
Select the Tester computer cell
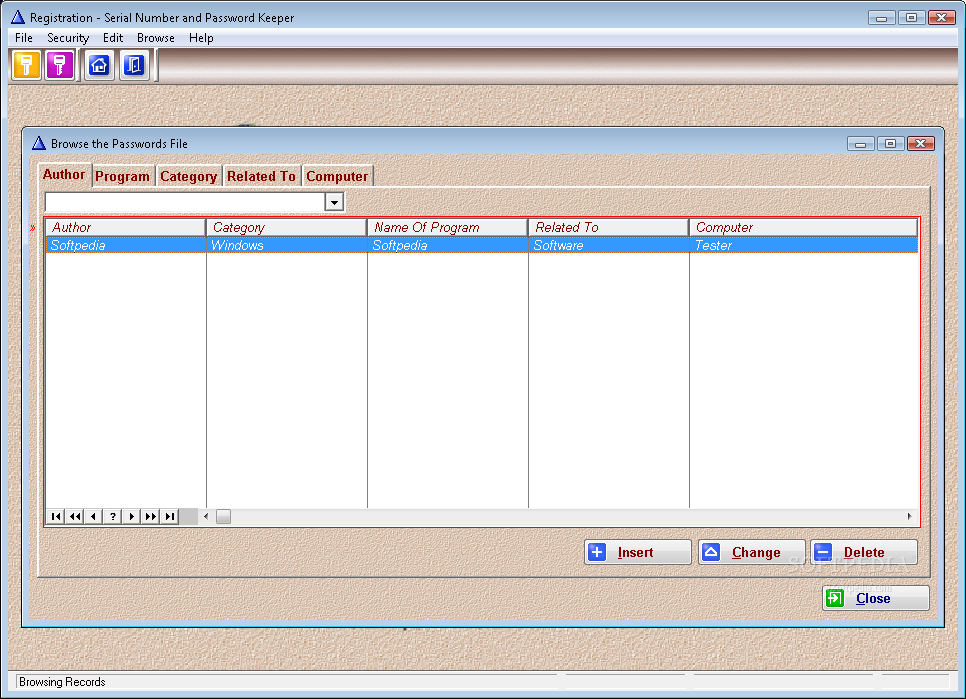point(803,245)
